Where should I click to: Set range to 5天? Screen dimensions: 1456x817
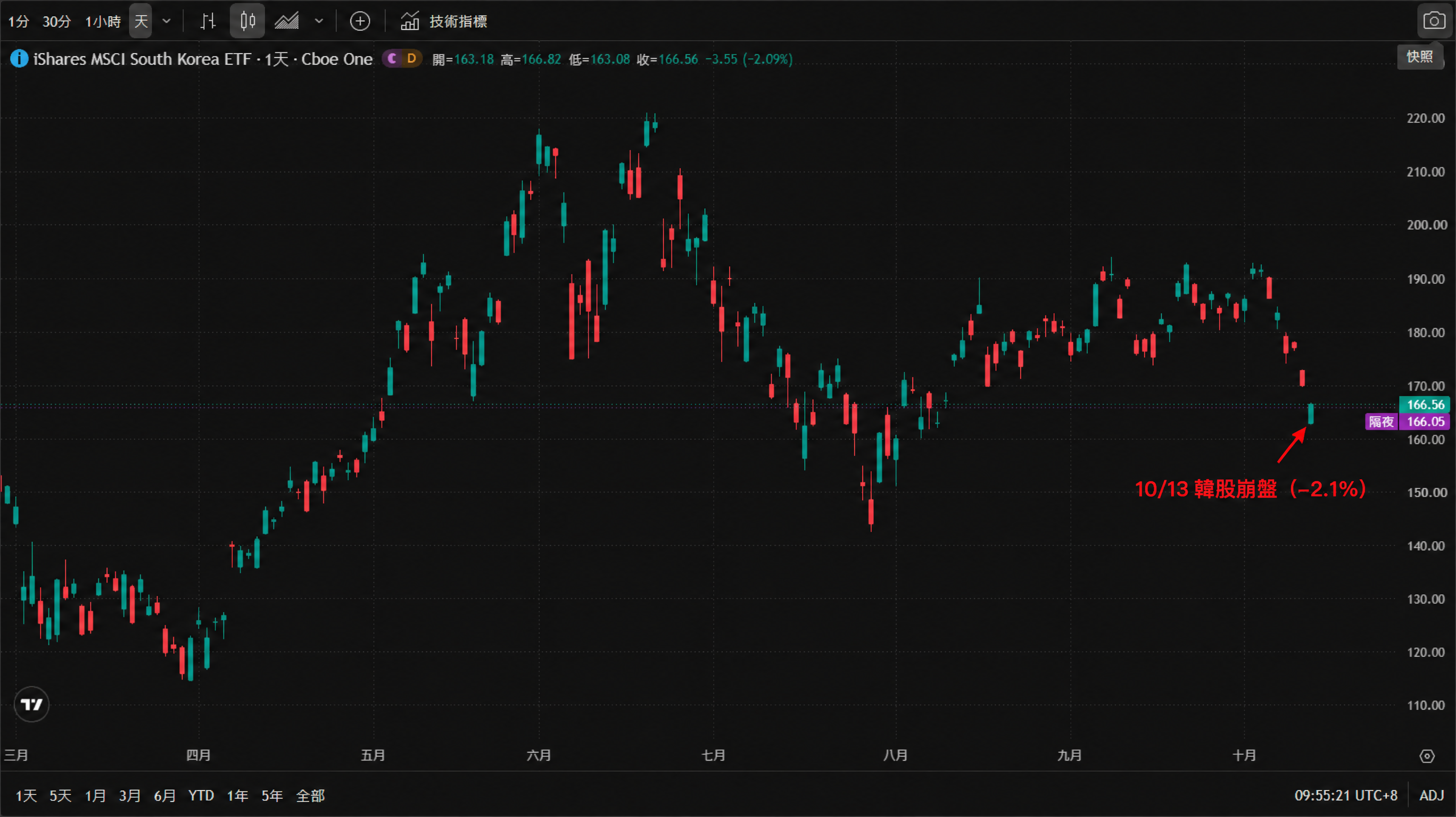61,796
